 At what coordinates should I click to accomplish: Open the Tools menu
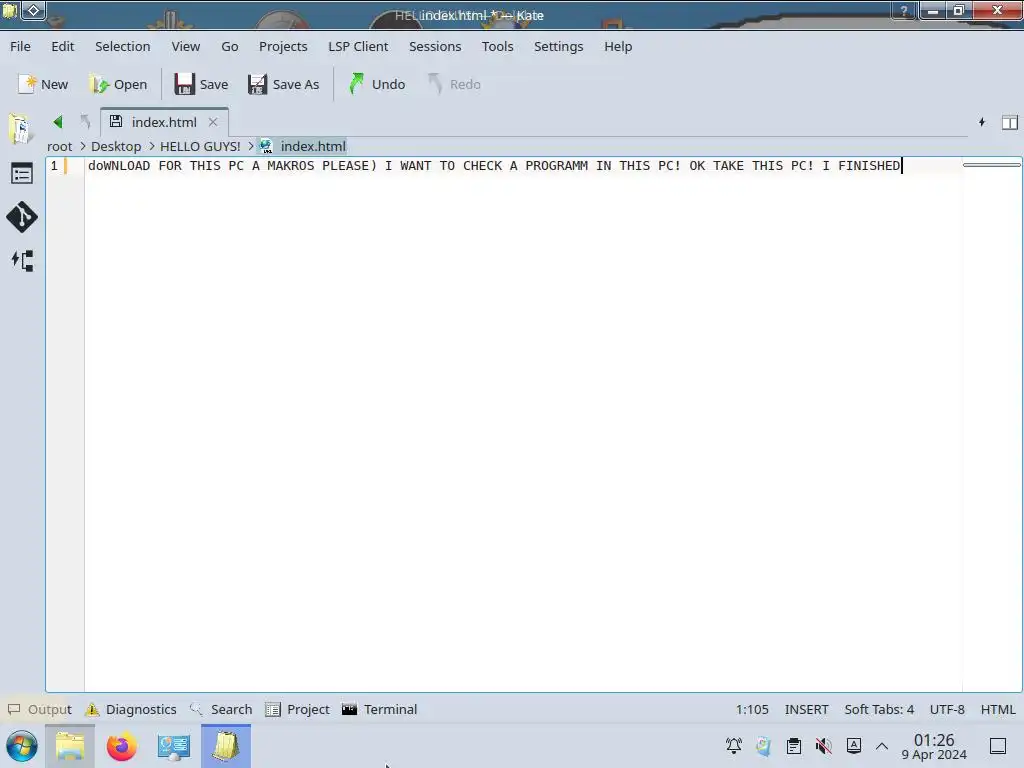pyautogui.click(x=497, y=46)
